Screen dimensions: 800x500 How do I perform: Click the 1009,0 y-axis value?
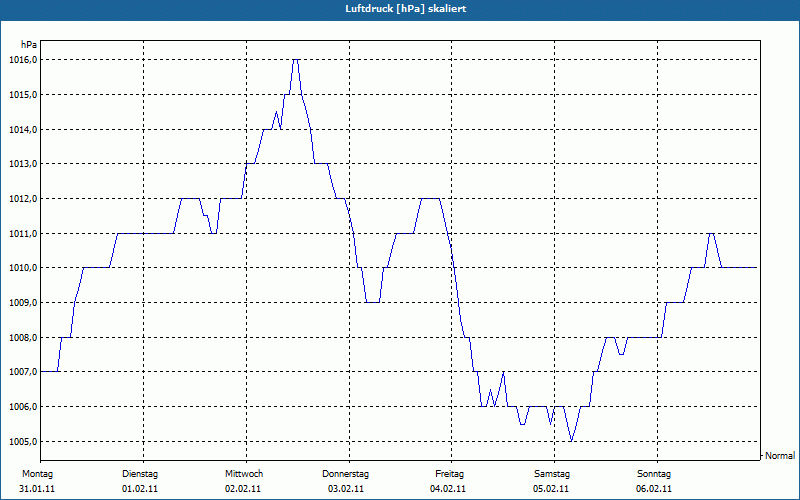tap(23, 303)
